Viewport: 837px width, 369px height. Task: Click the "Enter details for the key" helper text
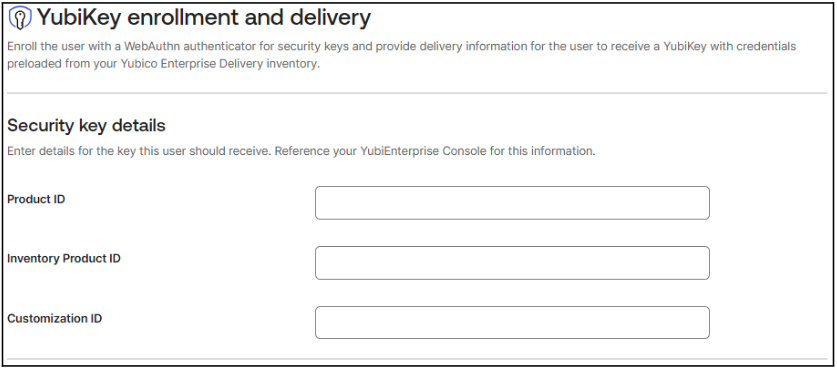(x=62, y=151)
